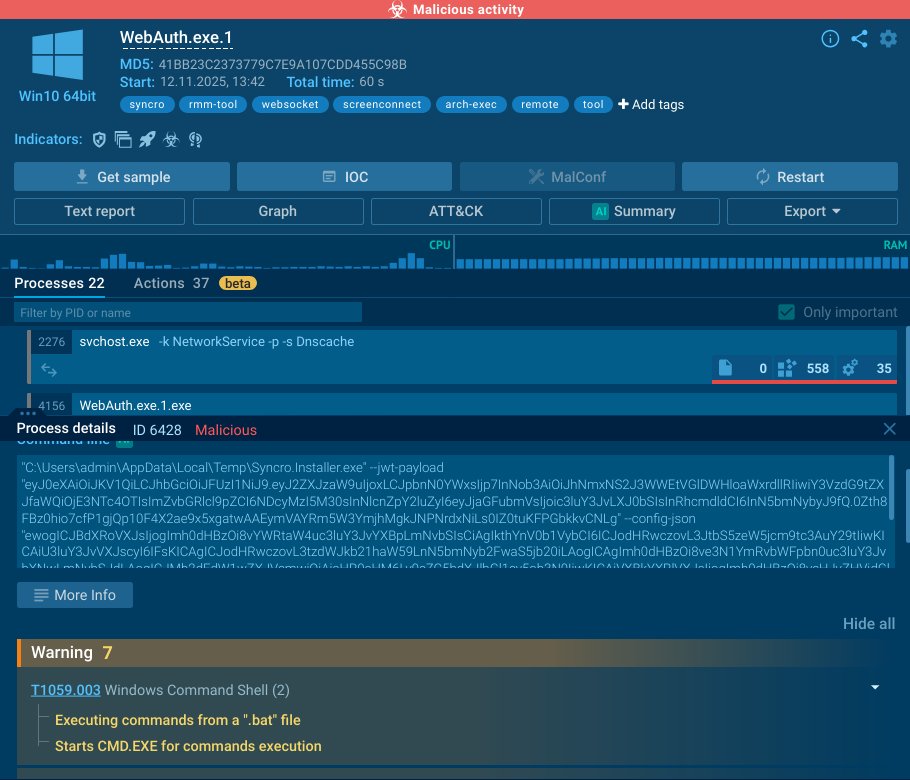Close the Process details panel
The width and height of the screenshot is (910, 780).
(889, 429)
